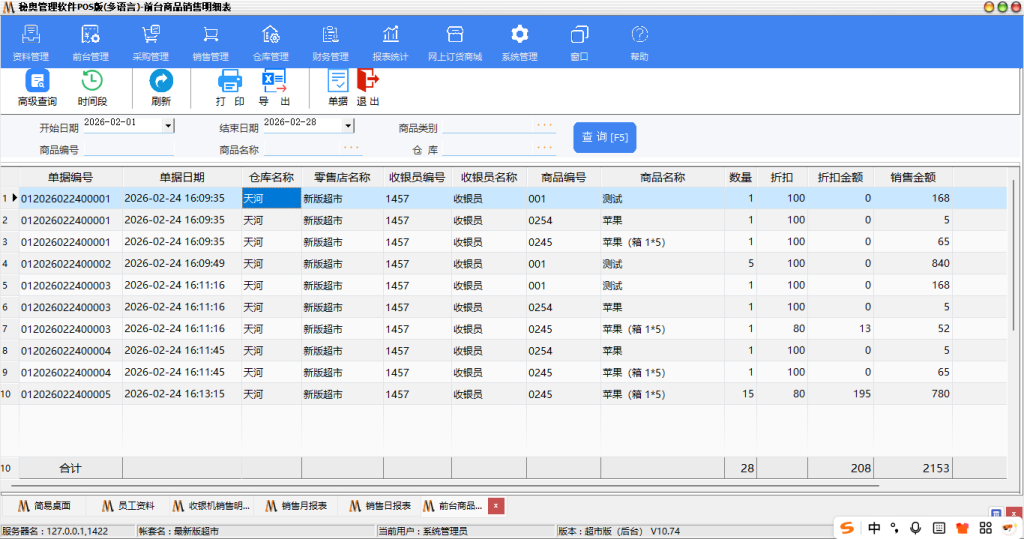Expand the 结束日期 end date dropdown
The width and height of the screenshot is (1024, 539).
pyautogui.click(x=348, y=126)
